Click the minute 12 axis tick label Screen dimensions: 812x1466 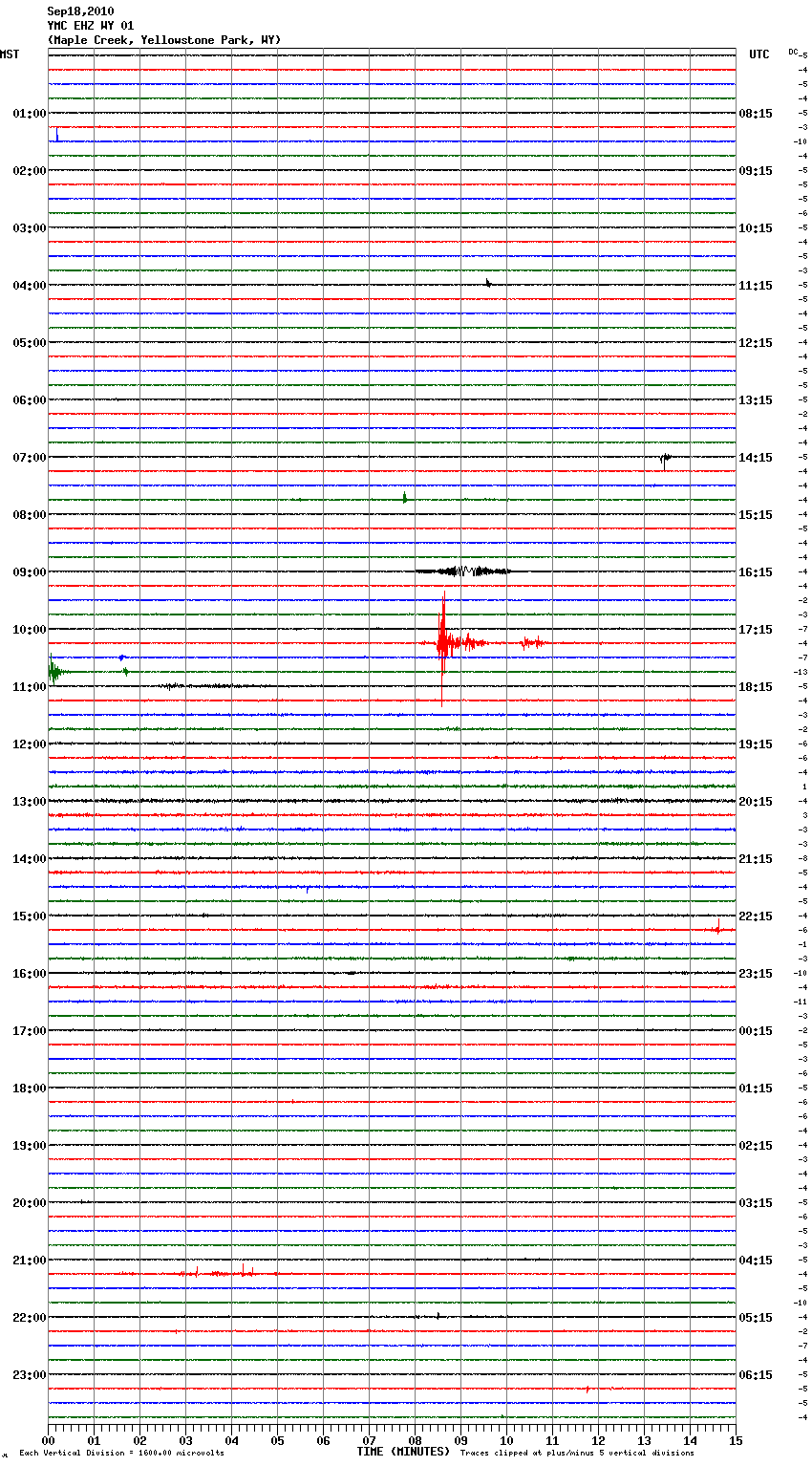598,1440
